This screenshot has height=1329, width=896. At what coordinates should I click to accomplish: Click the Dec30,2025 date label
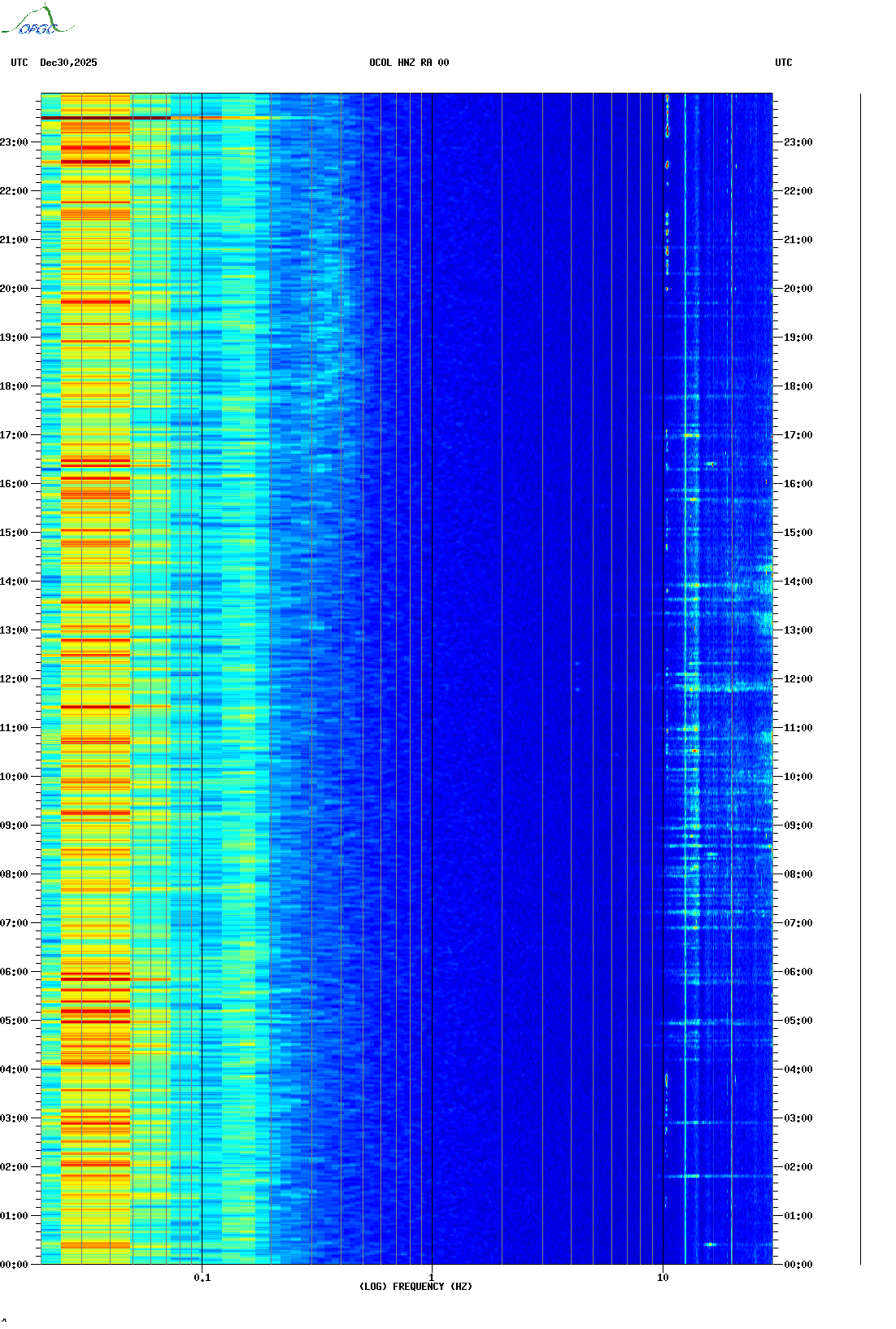[68, 63]
